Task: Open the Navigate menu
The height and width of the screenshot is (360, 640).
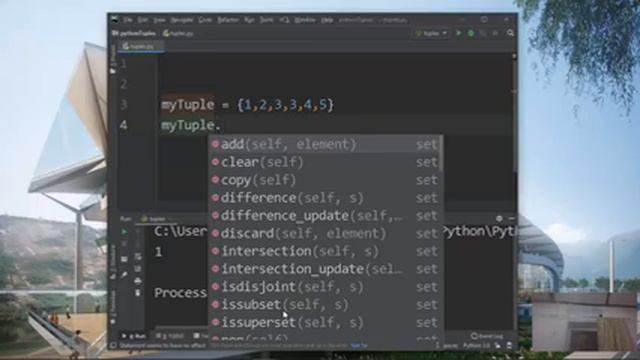Action: [182, 20]
